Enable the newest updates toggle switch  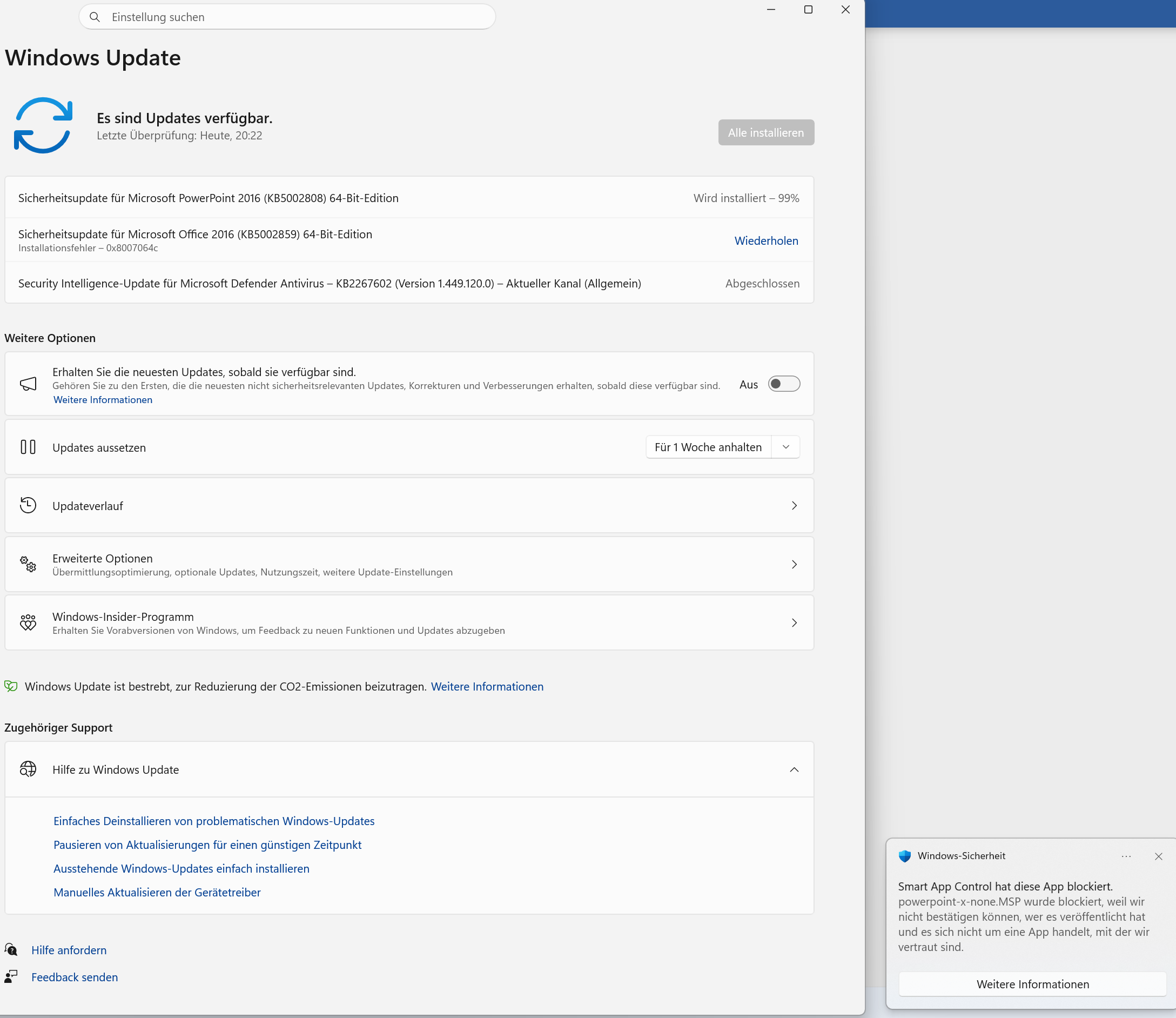[784, 384]
